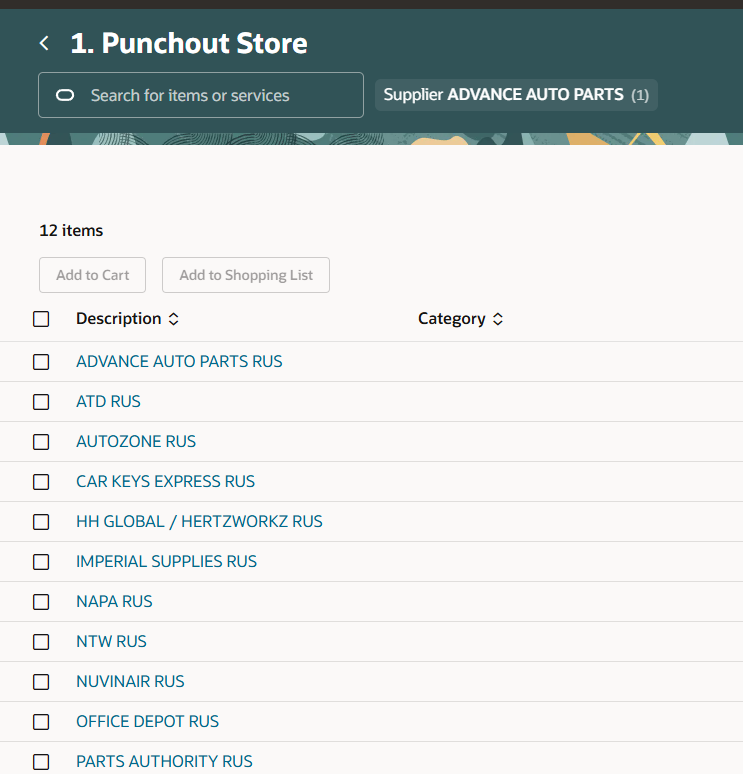This screenshot has height=774, width=743.
Task: Check the box for ADVANCE AUTO PARTS RUS
Action: click(x=41, y=362)
